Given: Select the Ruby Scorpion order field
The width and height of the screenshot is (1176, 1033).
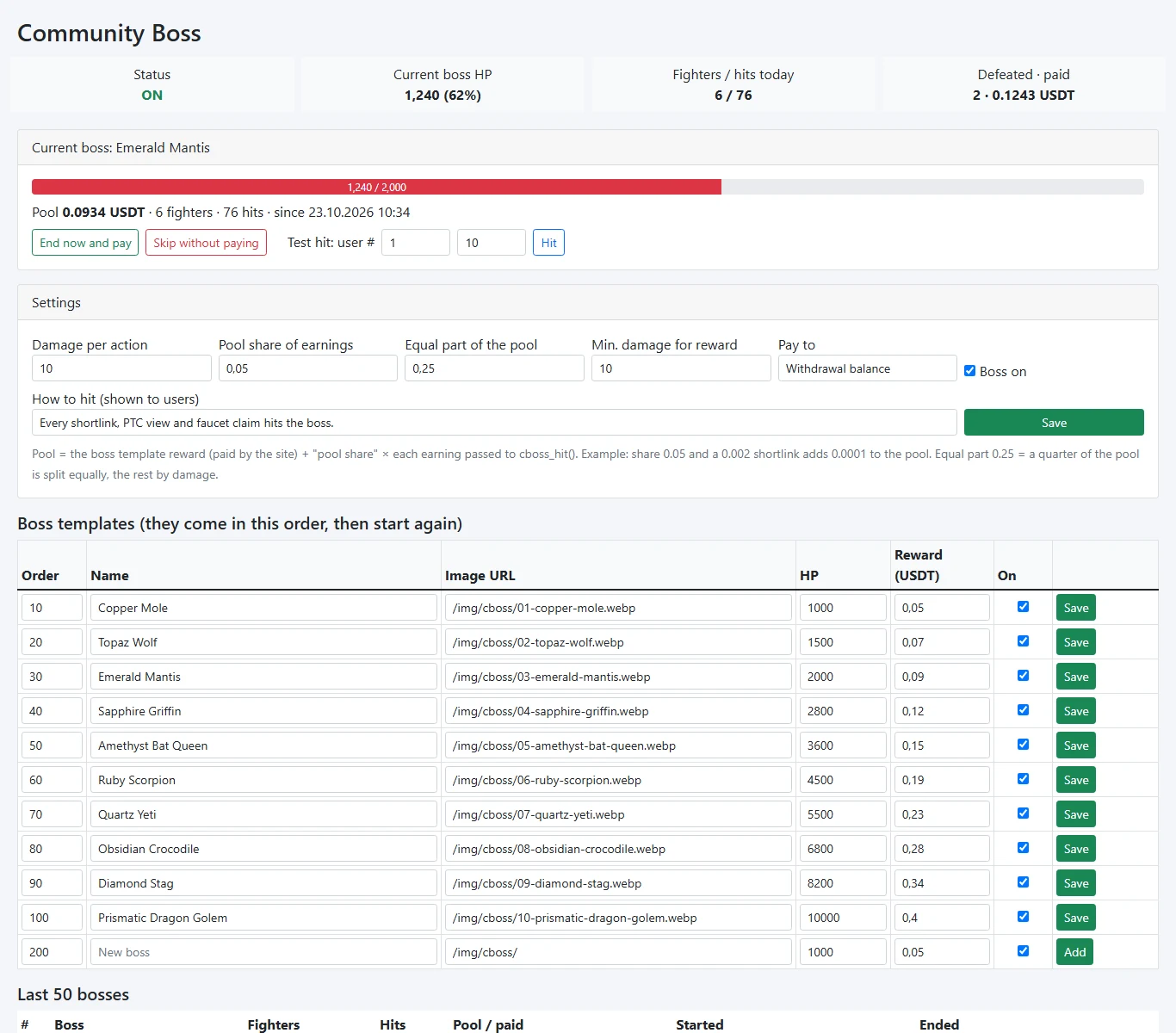Looking at the screenshot, I should (x=52, y=780).
